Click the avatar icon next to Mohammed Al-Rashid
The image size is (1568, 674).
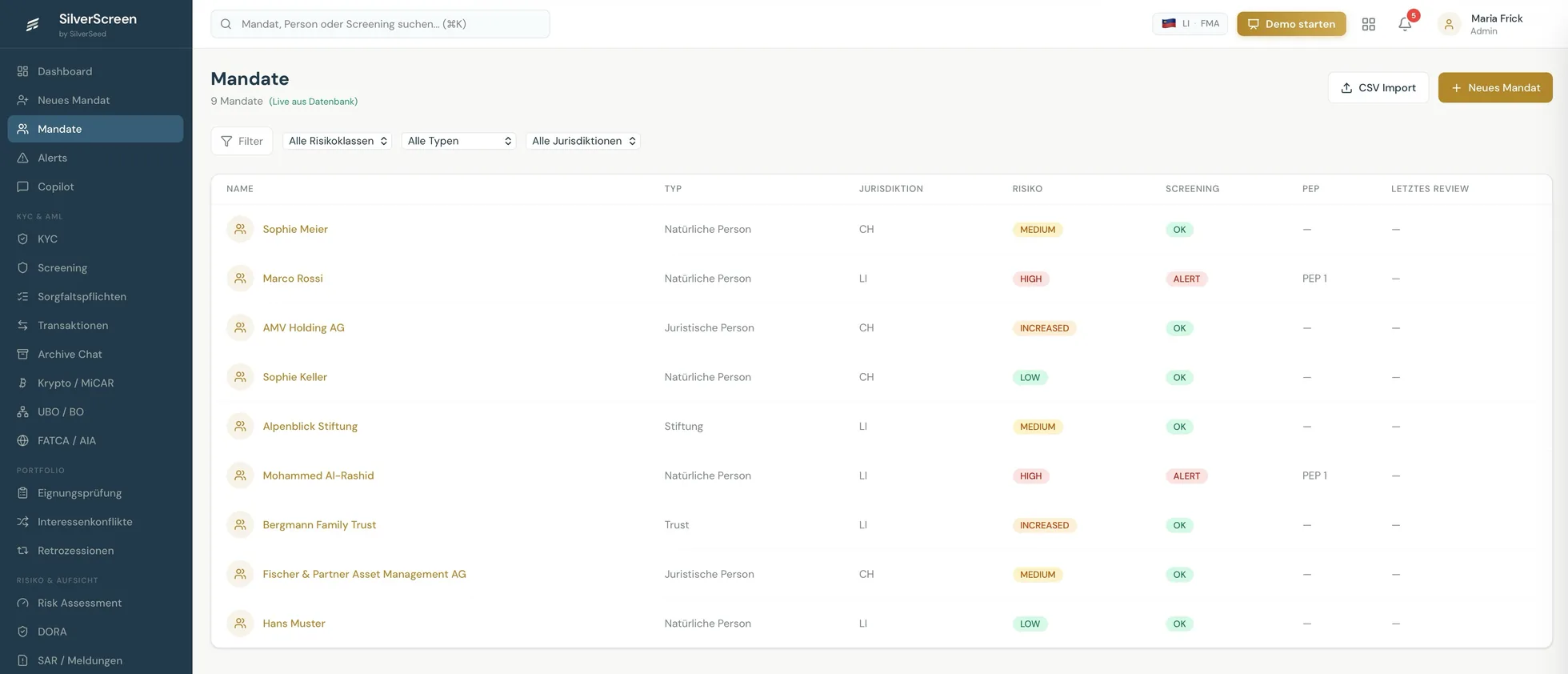tap(240, 475)
